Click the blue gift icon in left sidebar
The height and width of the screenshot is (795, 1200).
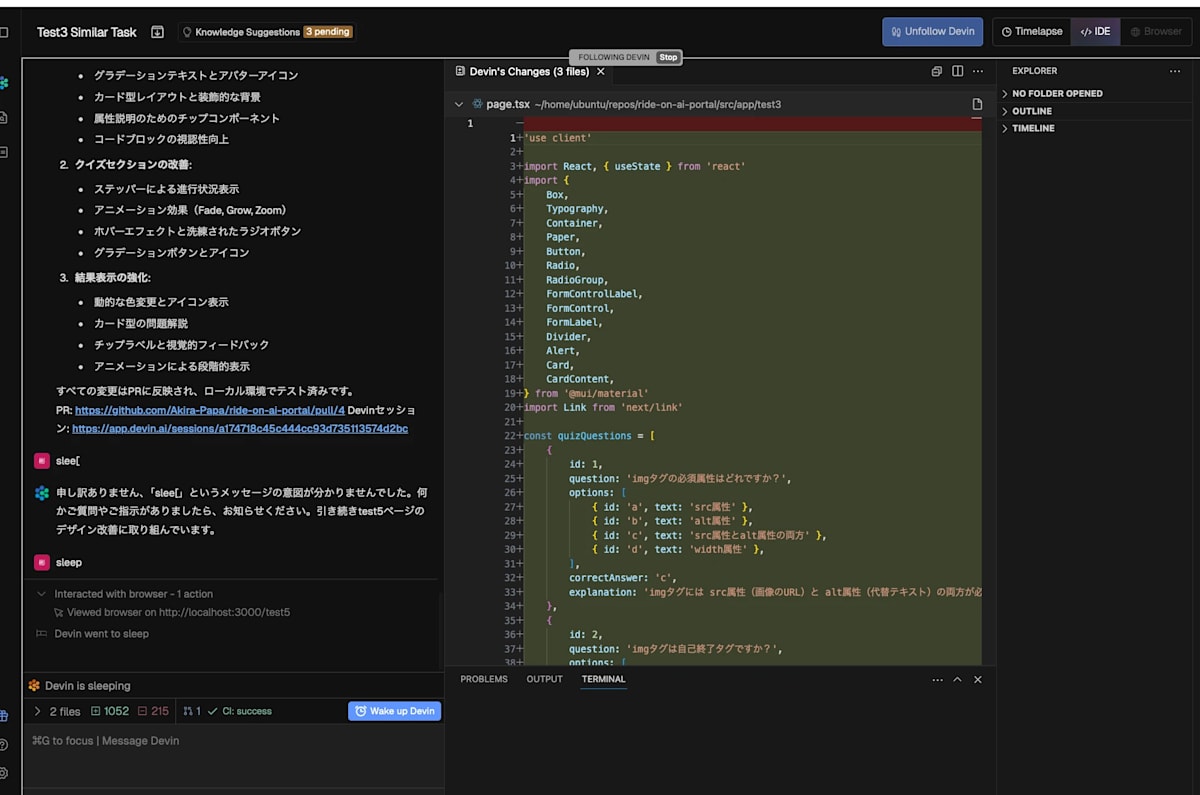pyautogui.click(x=4, y=716)
